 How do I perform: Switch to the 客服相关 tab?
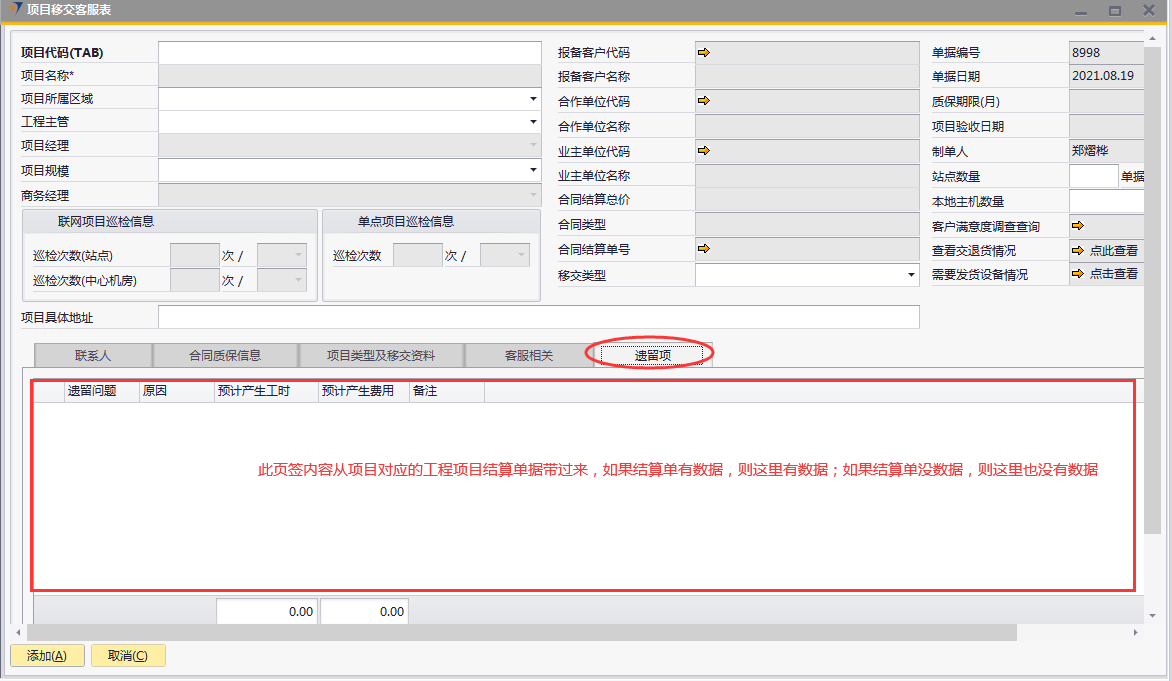point(528,355)
